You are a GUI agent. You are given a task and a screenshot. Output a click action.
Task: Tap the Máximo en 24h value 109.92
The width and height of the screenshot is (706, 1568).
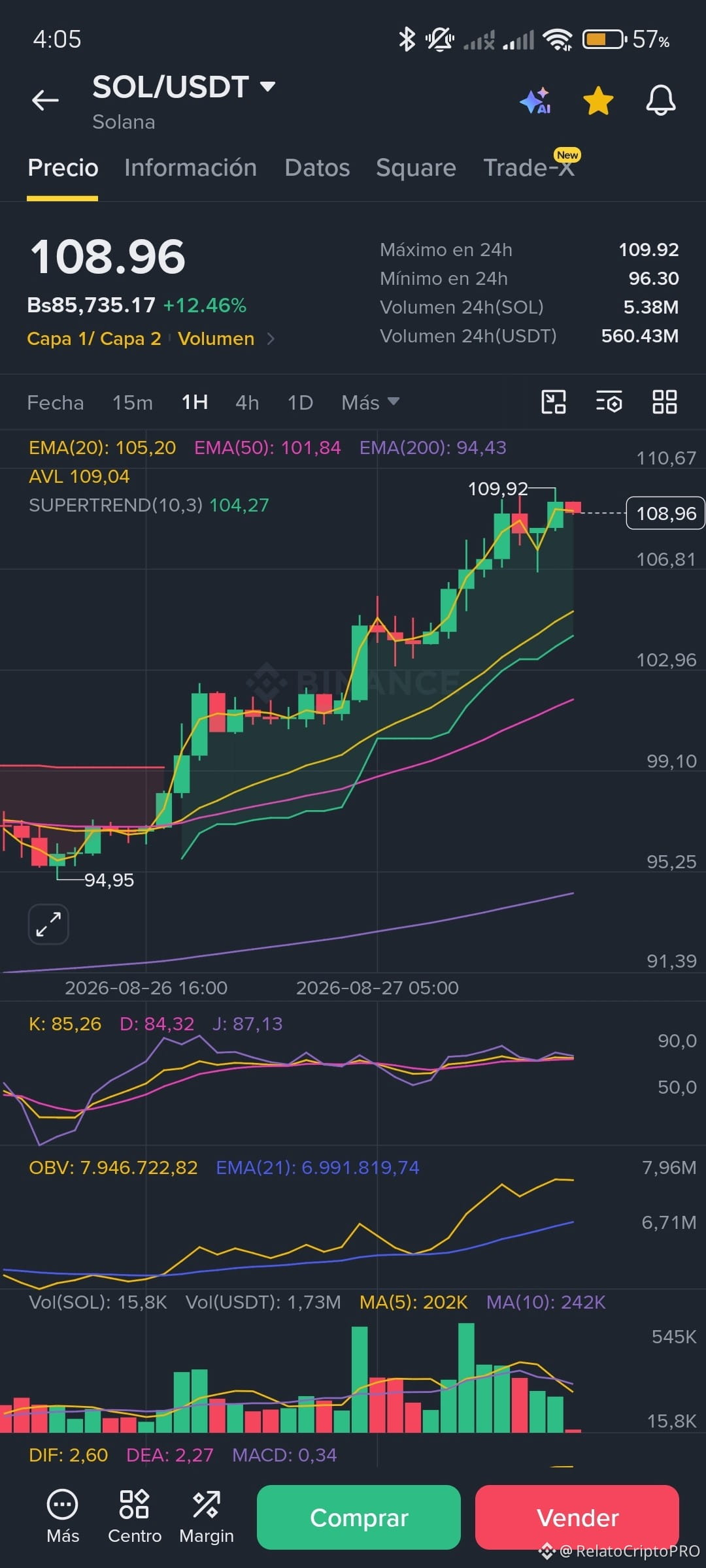point(648,250)
